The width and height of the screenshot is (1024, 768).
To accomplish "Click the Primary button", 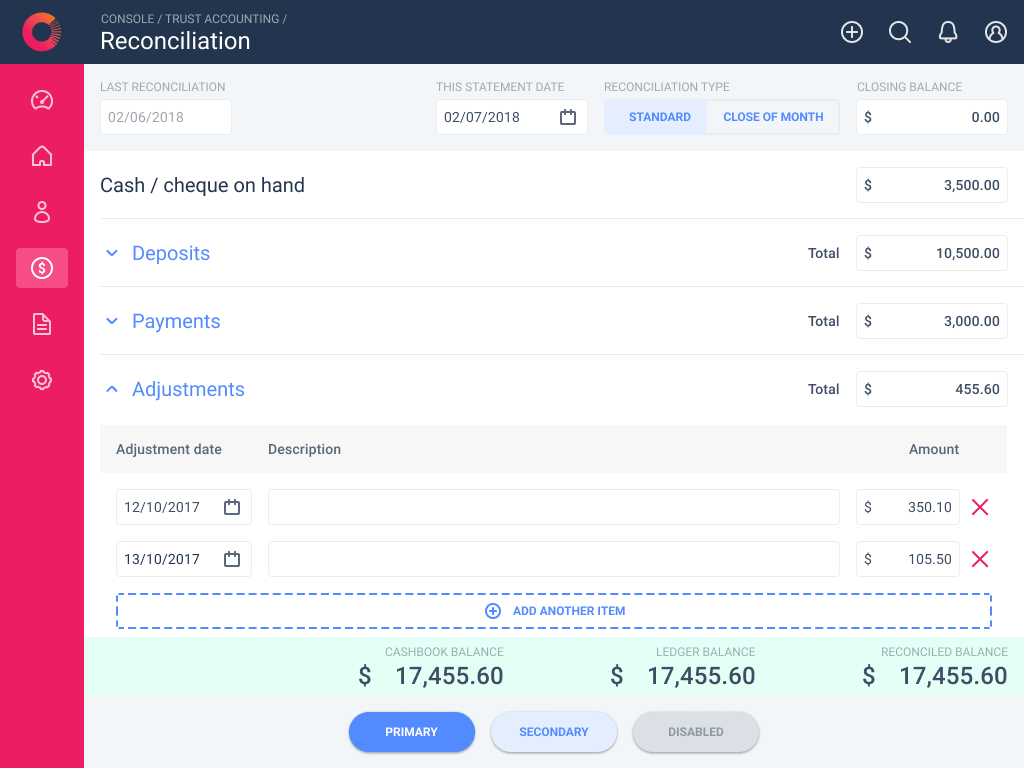I will (411, 731).
